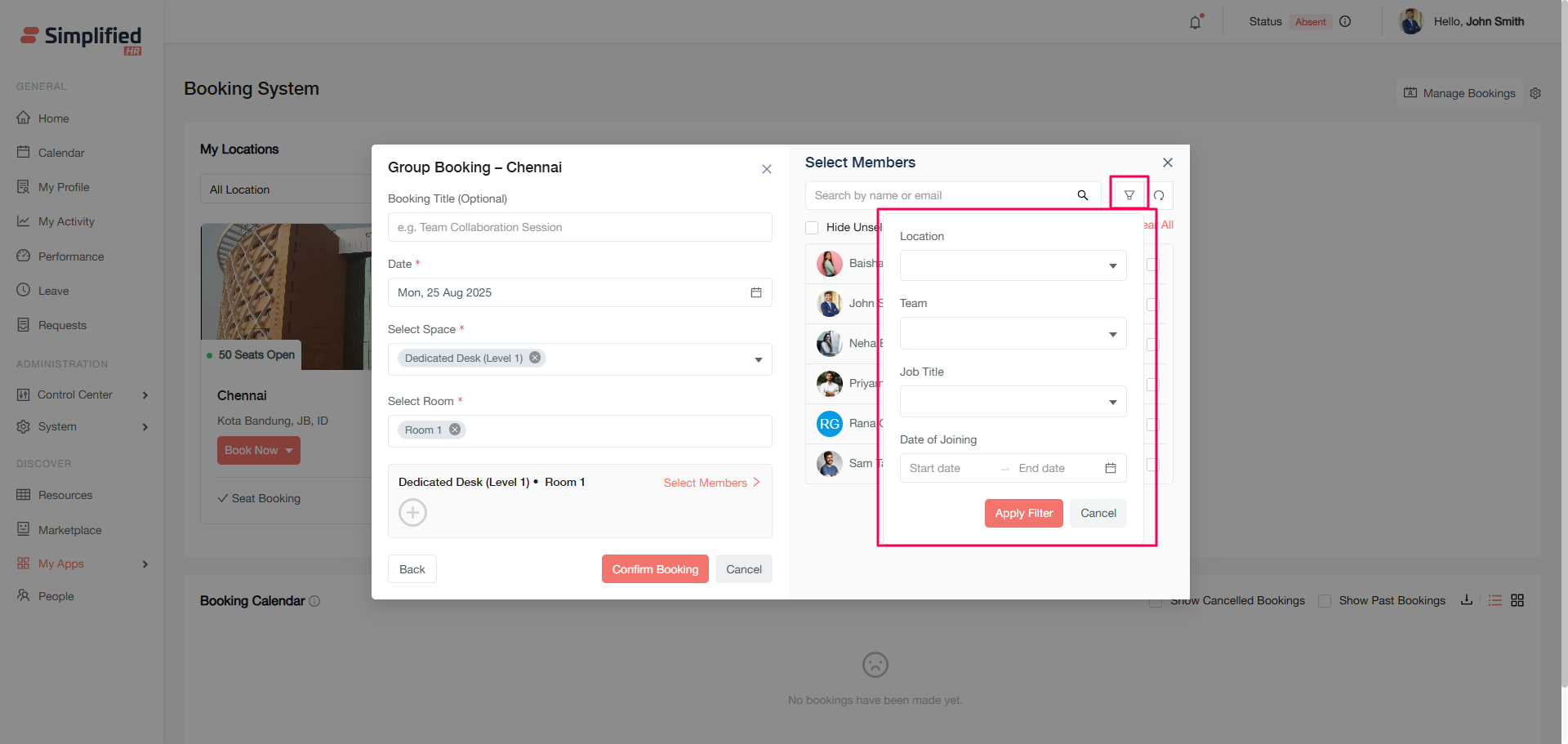The height and width of the screenshot is (744, 1568).
Task: Click the Booking Title input field
Action: 579,227
